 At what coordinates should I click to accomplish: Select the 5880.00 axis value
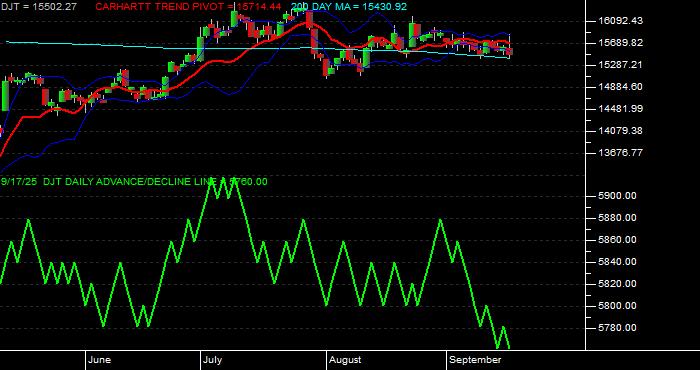click(617, 218)
